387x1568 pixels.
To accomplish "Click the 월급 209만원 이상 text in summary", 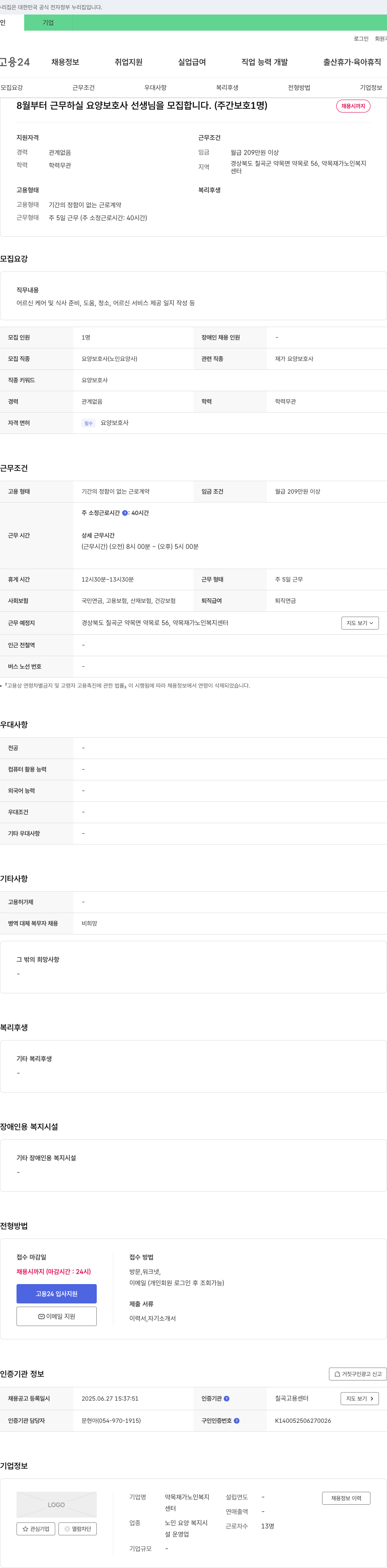I will pyautogui.click(x=254, y=153).
